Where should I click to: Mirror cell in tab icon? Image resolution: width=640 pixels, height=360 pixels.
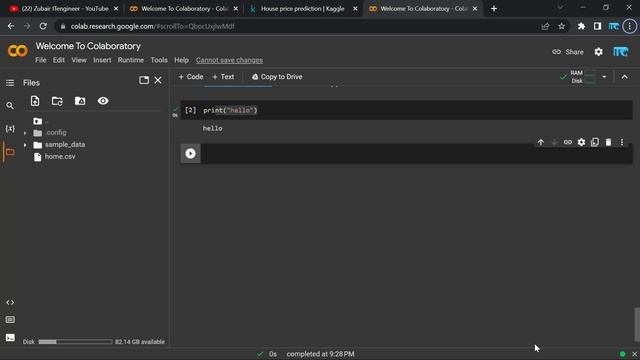coord(595,142)
